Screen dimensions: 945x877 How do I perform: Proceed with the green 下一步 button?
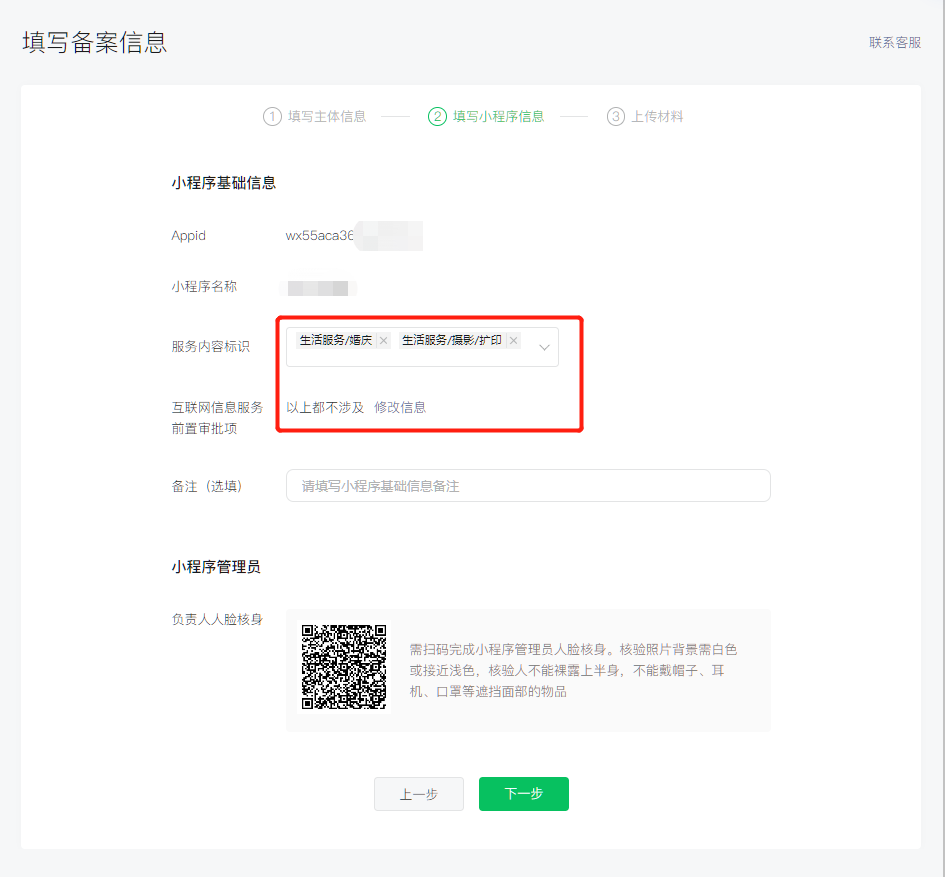[523, 794]
